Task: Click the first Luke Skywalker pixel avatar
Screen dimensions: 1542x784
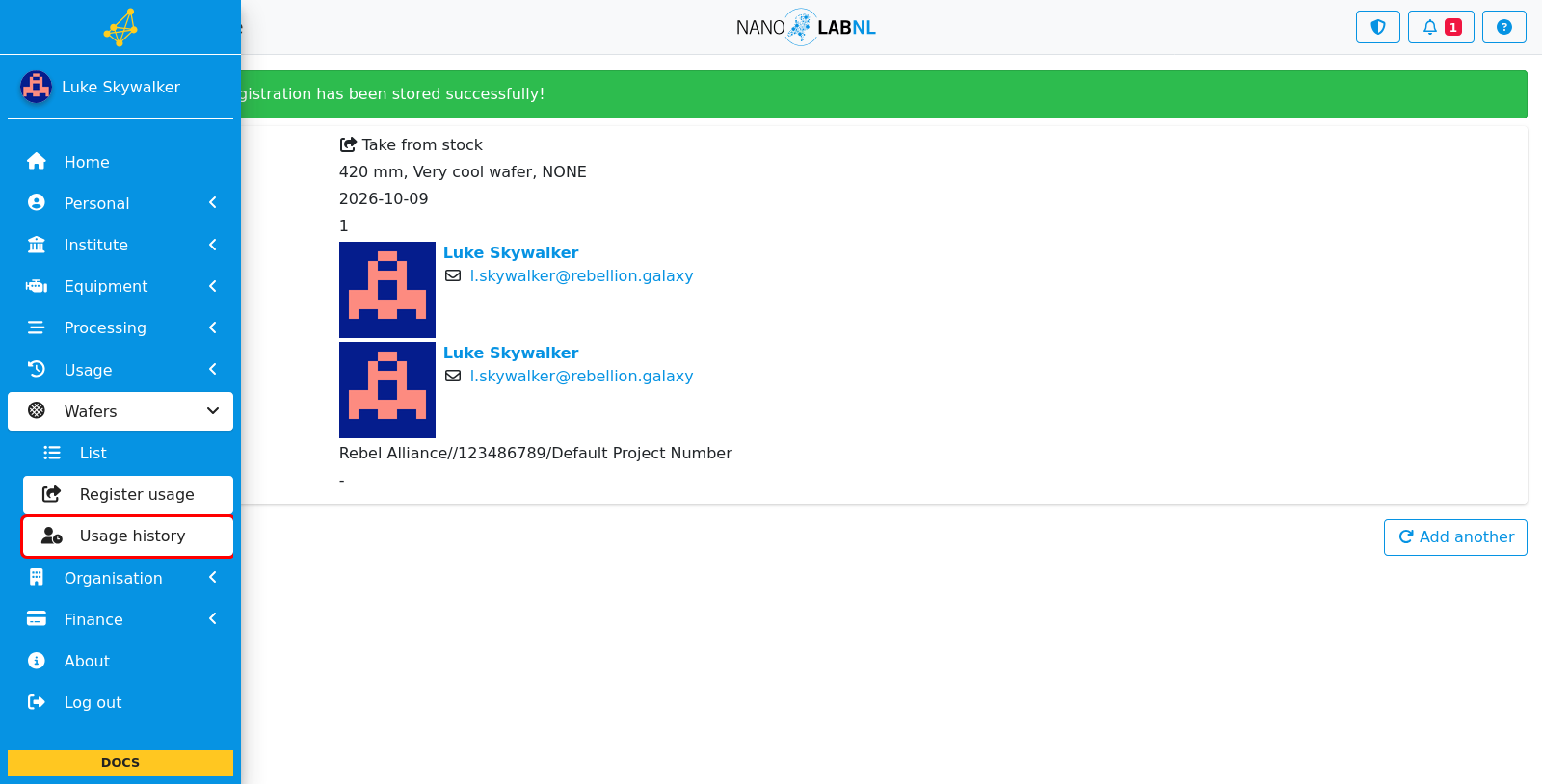Action: tap(387, 290)
